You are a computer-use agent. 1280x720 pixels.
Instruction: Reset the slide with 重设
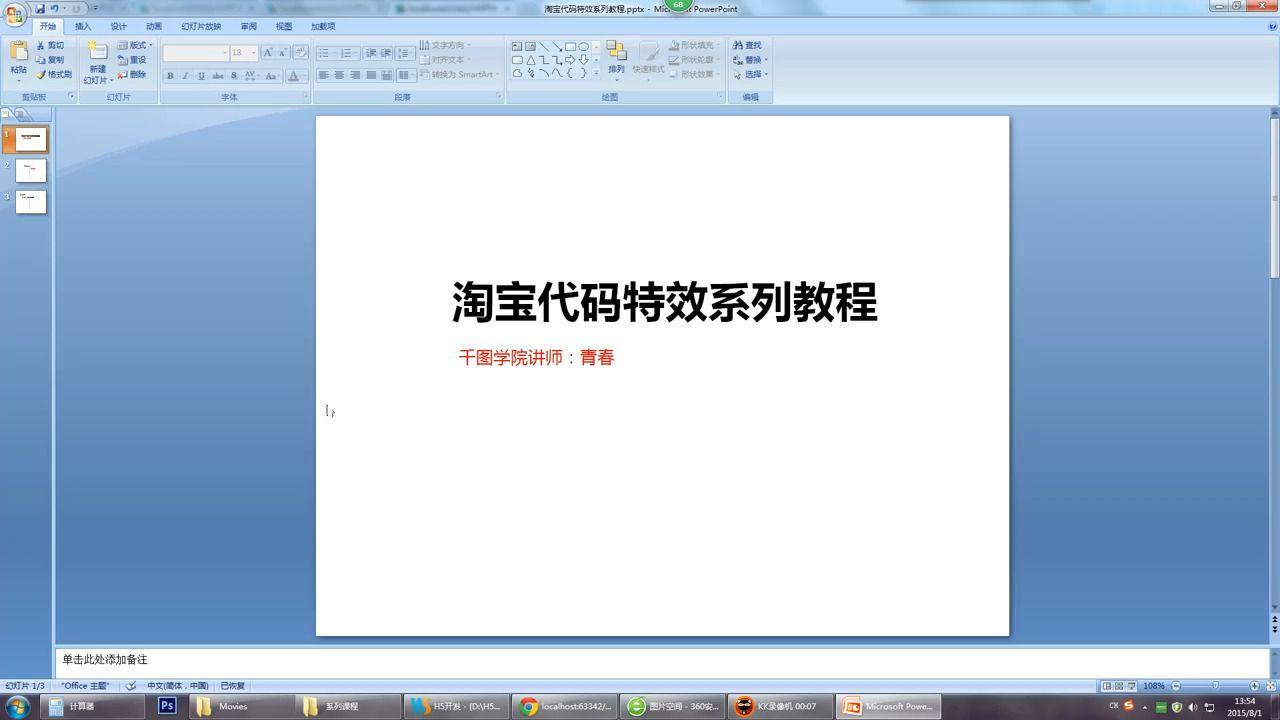132,60
